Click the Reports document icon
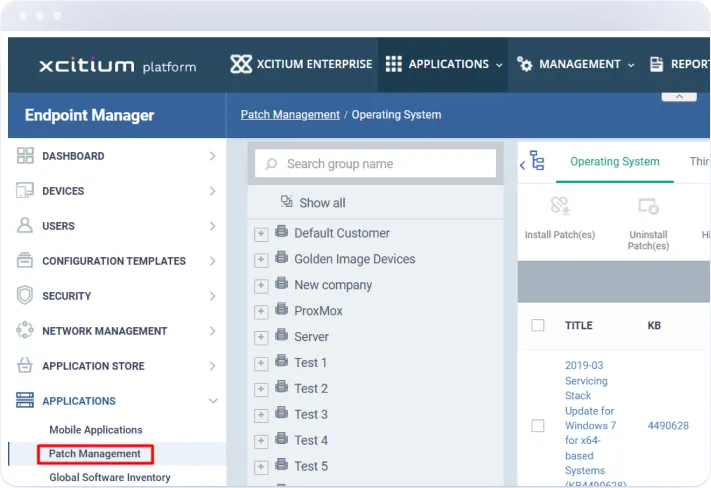711x488 pixels. [656, 64]
